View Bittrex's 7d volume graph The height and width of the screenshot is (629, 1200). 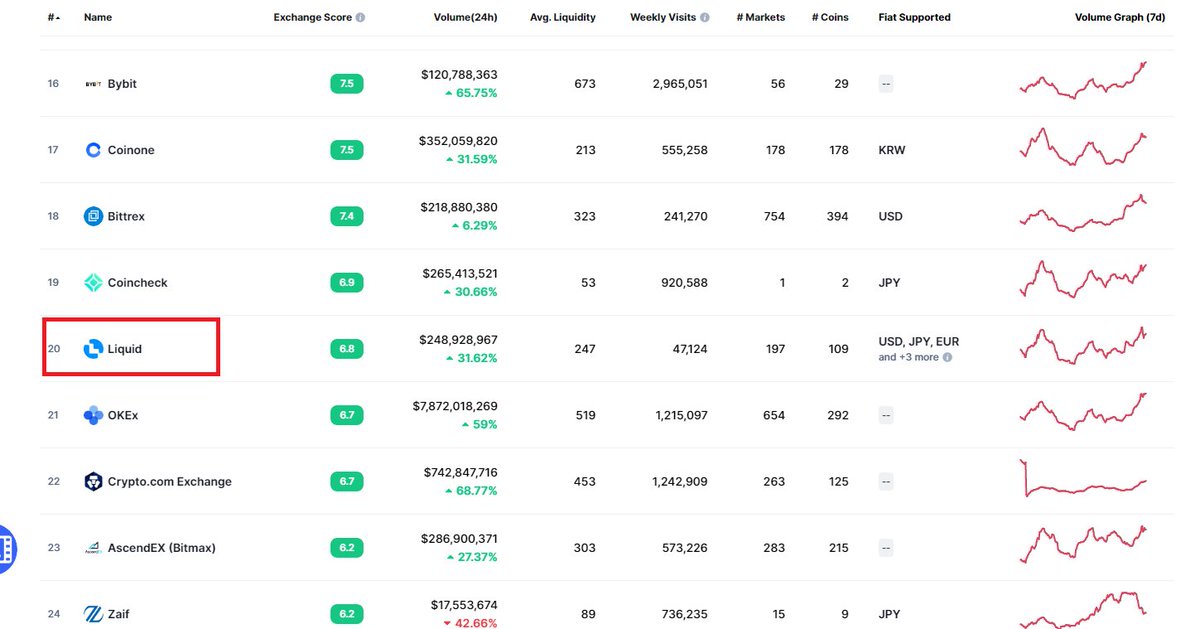(1083, 213)
